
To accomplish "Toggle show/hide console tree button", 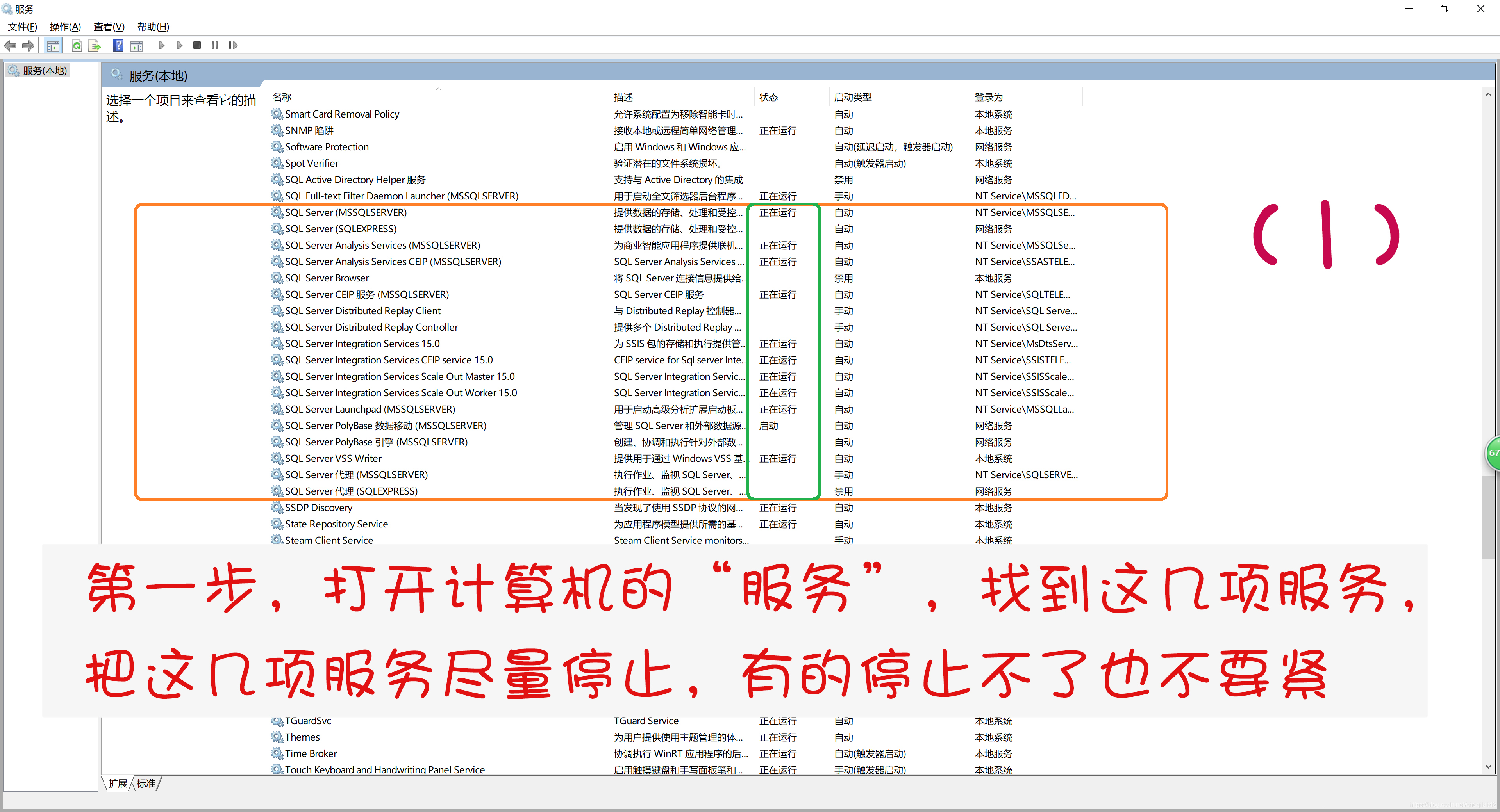I will pyautogui.click(x=53, y=45).
